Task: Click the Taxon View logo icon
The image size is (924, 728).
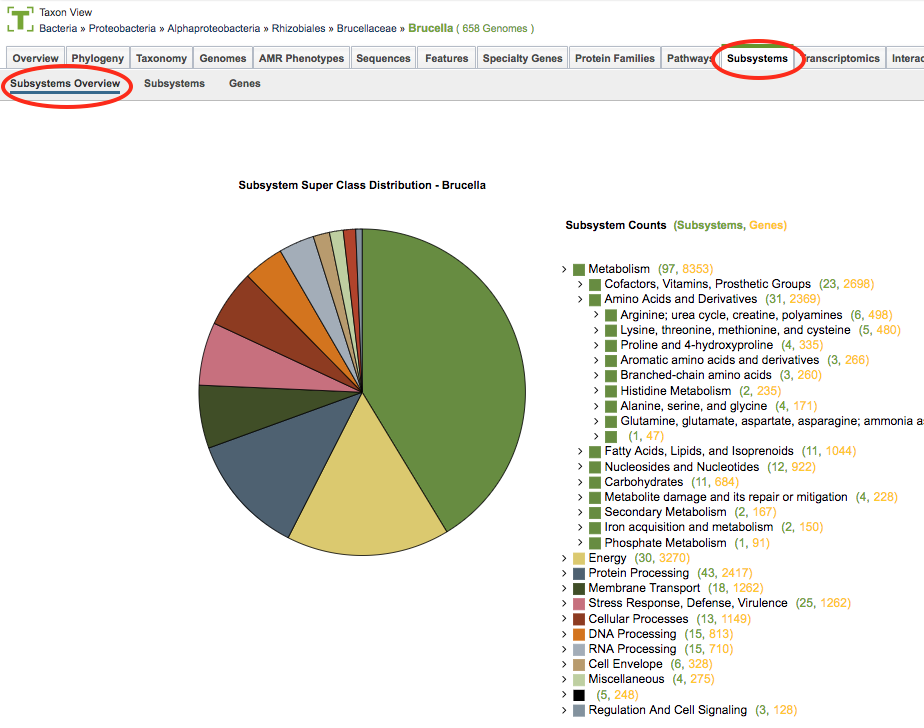Action: coord(20,19)
